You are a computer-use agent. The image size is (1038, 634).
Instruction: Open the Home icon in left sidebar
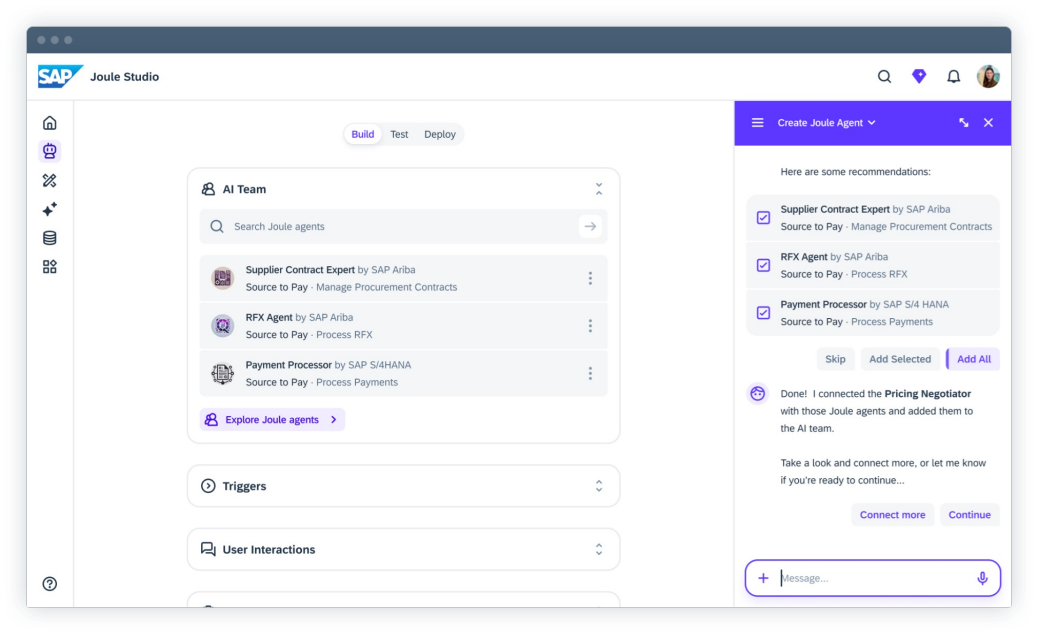(x=50, y=123)
